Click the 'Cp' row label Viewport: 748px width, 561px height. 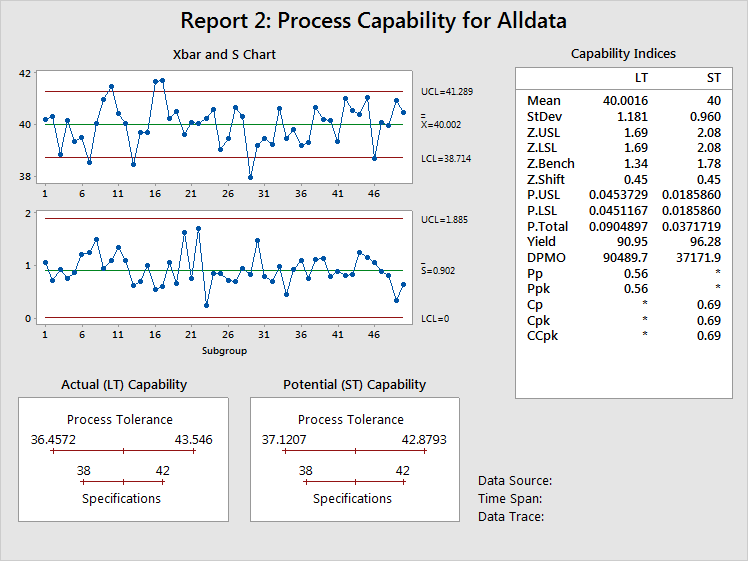click(535, 305)
